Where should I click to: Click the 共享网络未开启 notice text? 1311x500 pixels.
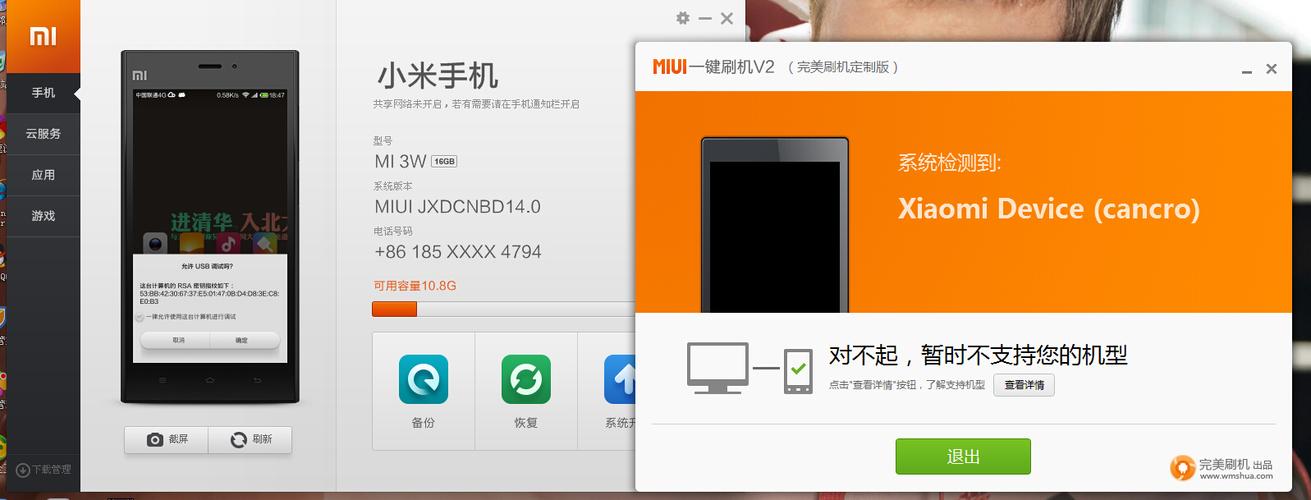click(476, 104)
